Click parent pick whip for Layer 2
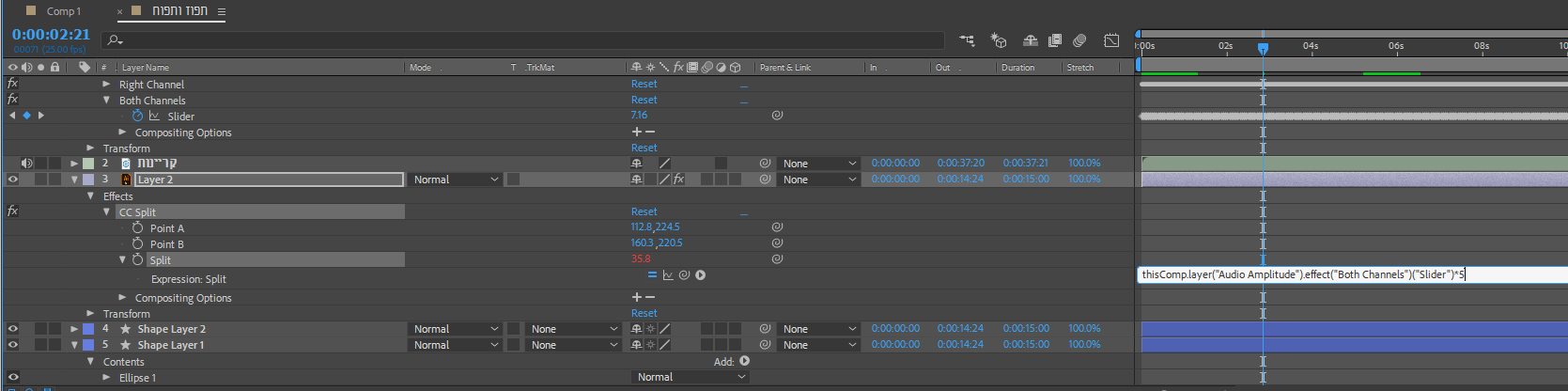 [765, 179]
